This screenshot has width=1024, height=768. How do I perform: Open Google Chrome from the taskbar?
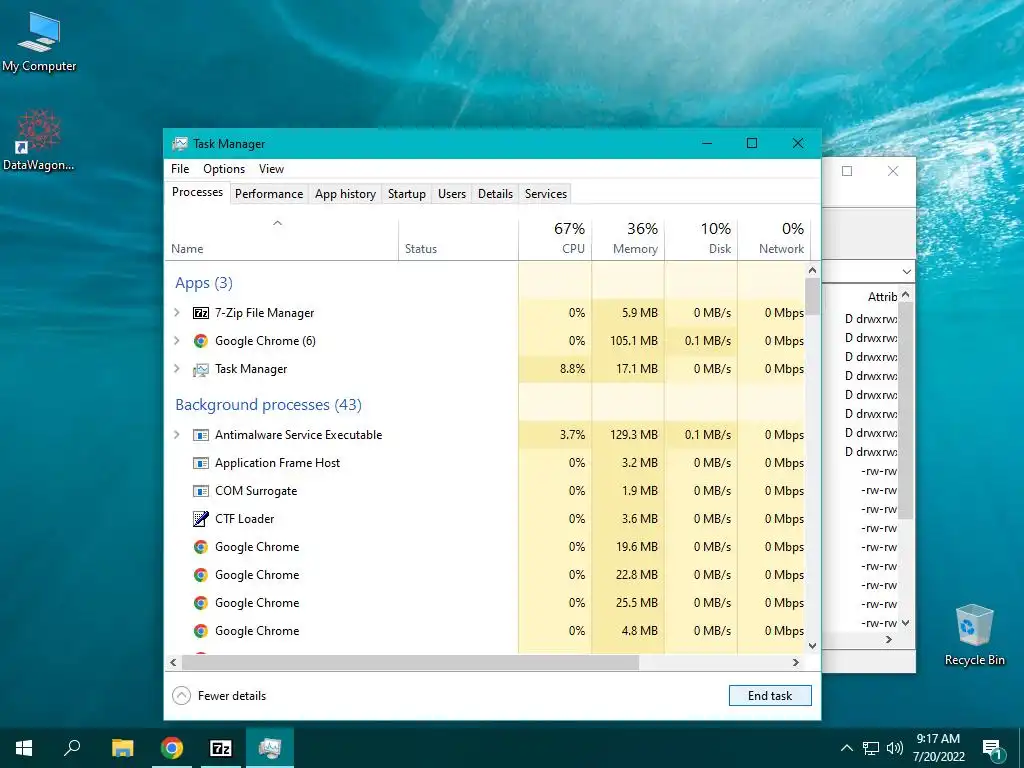[x=172, y=748]
